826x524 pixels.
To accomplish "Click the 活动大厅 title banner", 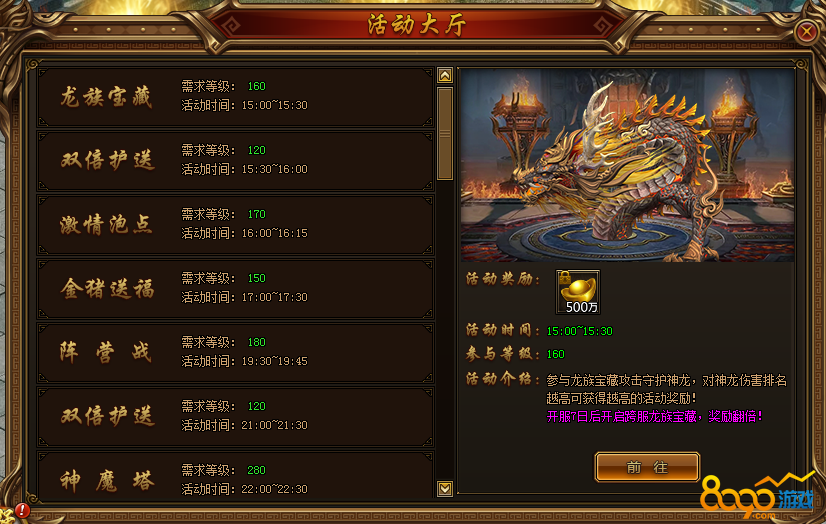I will tap(417, 24).
